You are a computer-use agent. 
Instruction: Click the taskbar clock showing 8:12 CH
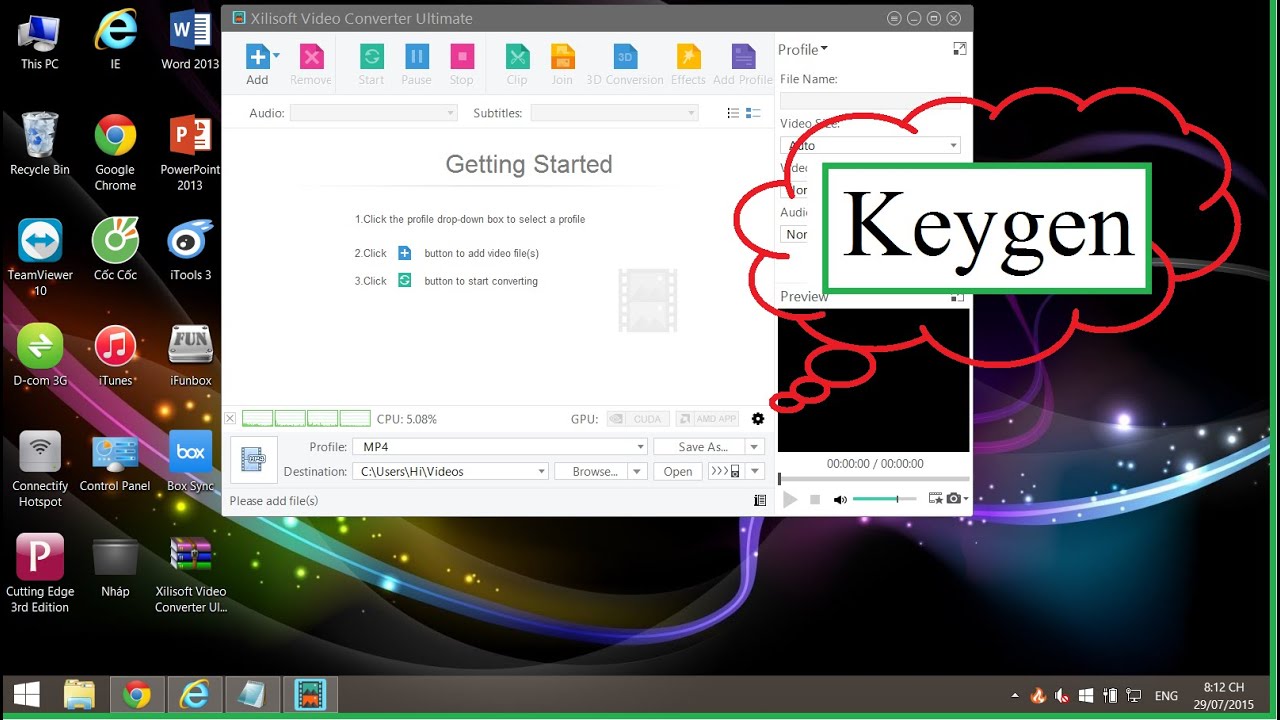1223,695
